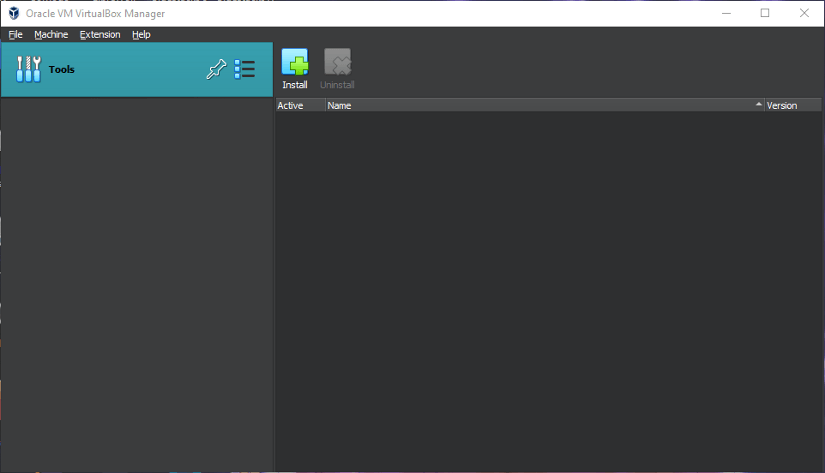Screen dimensions: 825x473
Task: Sort by the Name column header
Action: coord(545,105)
